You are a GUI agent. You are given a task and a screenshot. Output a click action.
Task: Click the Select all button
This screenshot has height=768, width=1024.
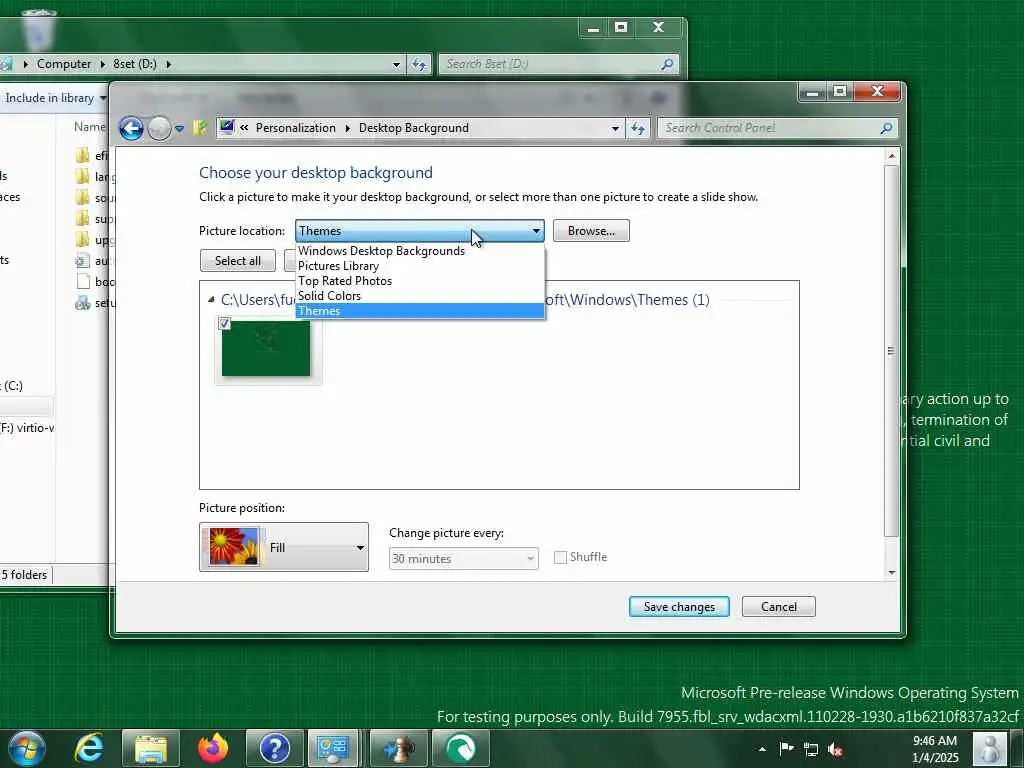tap(238, 261)
